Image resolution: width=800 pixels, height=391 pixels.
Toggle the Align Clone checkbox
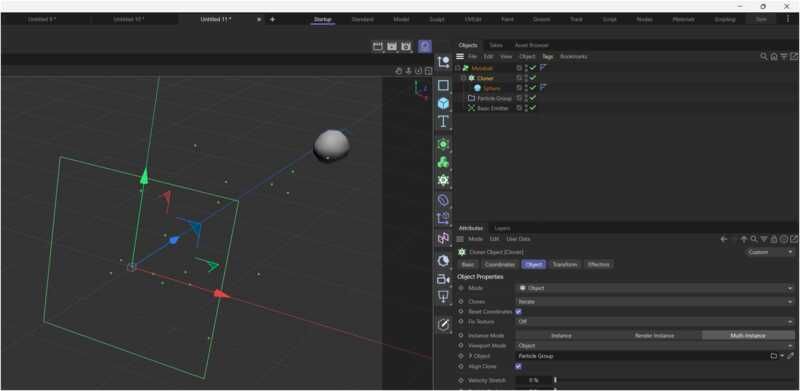click(x=518, y=366)
